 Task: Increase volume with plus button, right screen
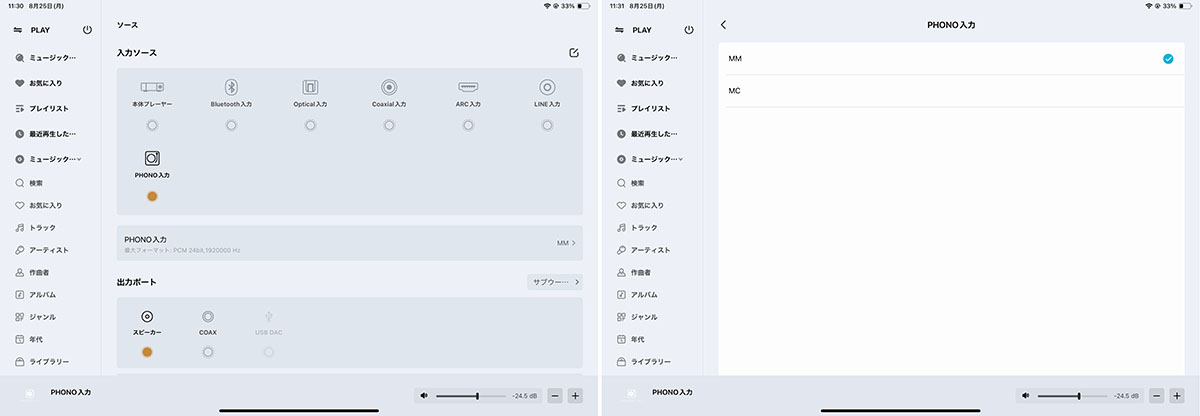tap(1176, 396)
